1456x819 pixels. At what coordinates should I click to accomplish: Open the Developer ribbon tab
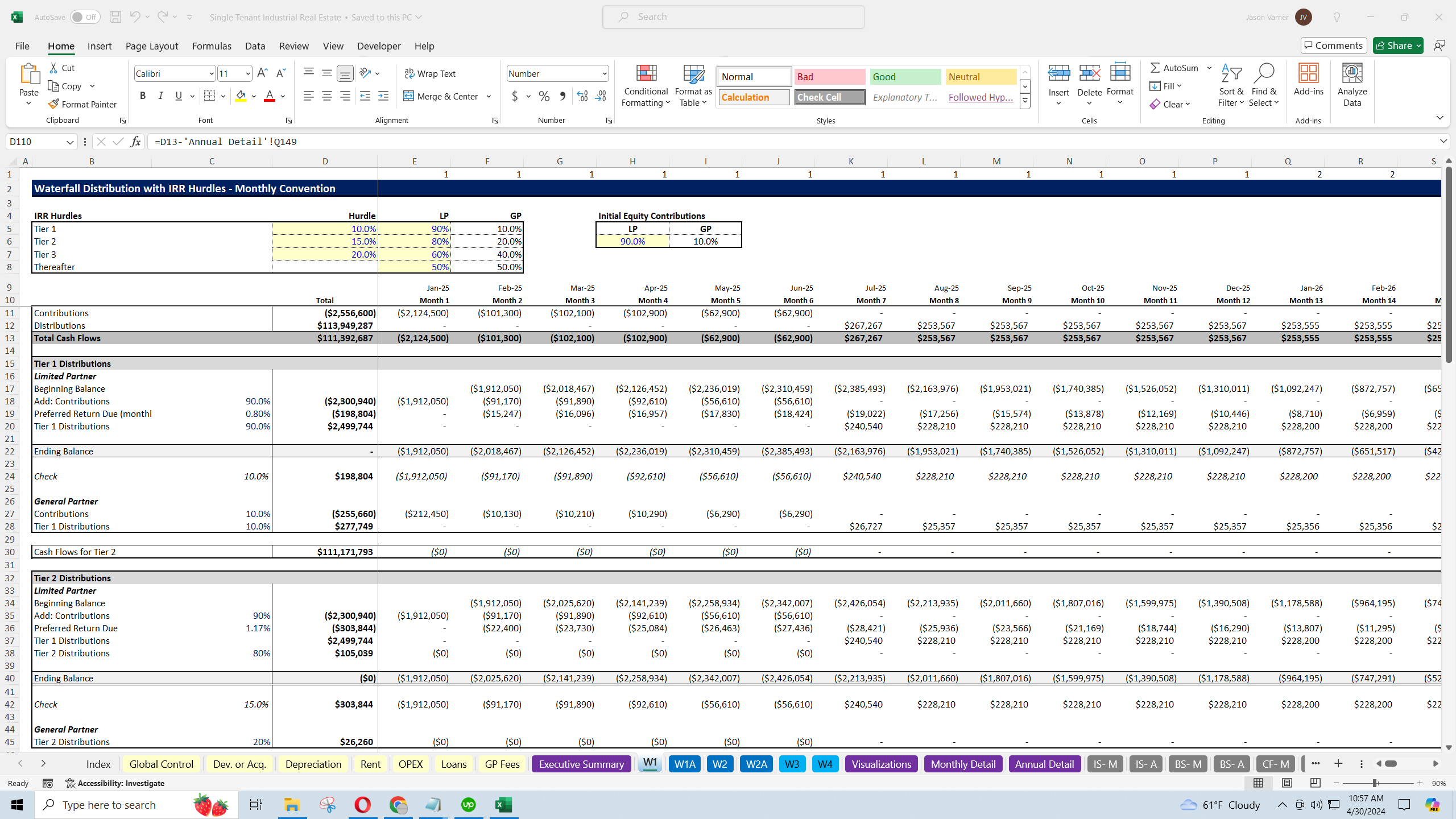click(x=379, y=46)
